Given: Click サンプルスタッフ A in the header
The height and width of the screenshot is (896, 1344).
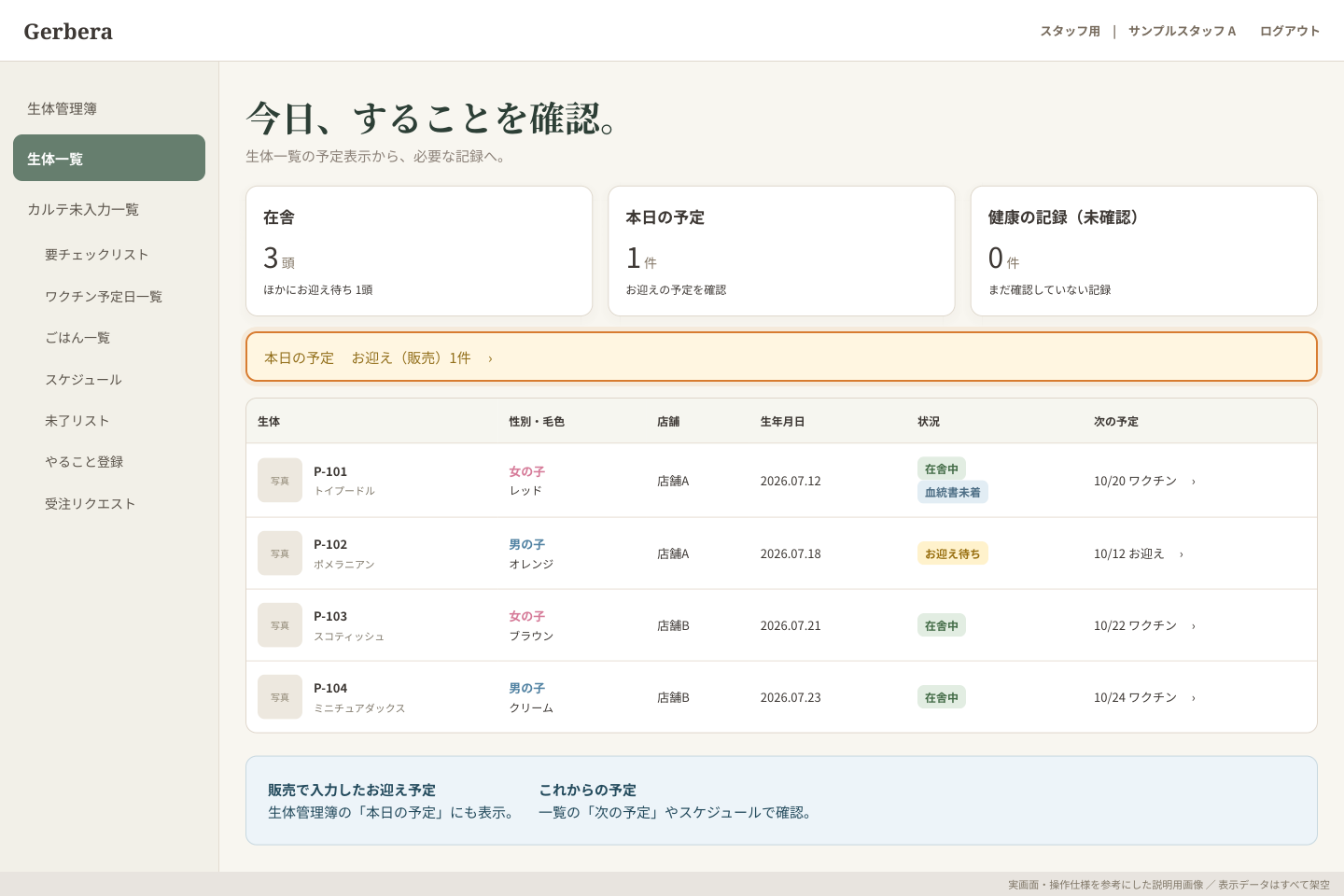Looking at the screenshot, I should click(x=1182, y=31).
